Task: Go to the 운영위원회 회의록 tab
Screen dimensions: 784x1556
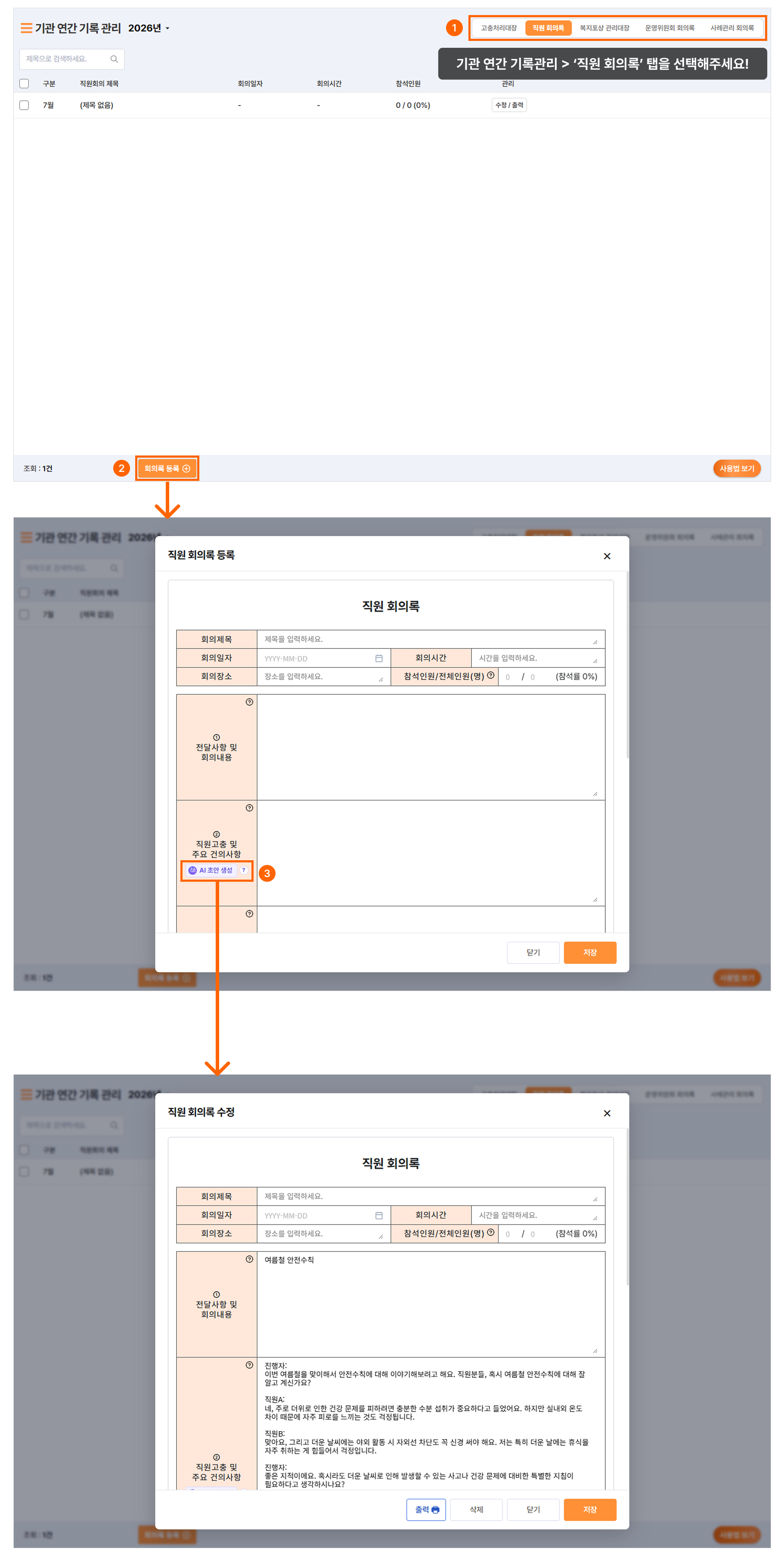Action: tap(669, 28)
